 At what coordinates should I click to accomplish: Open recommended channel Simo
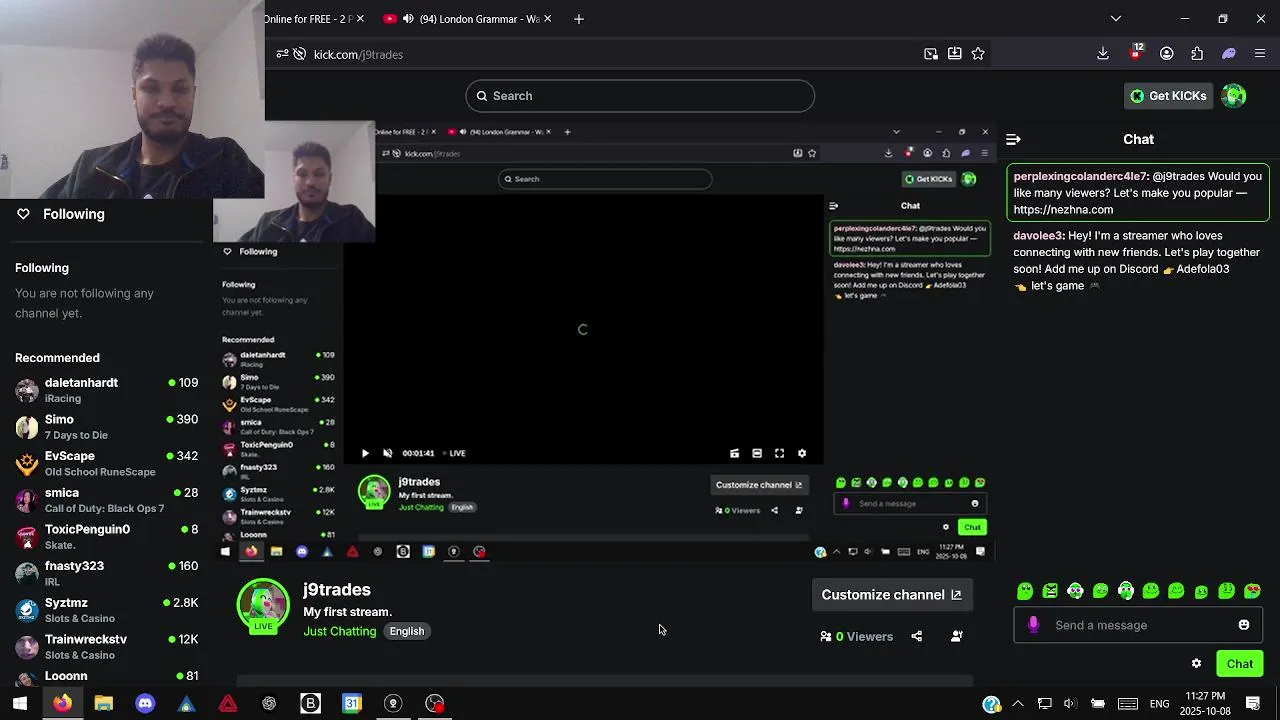[x=106, y=427]
